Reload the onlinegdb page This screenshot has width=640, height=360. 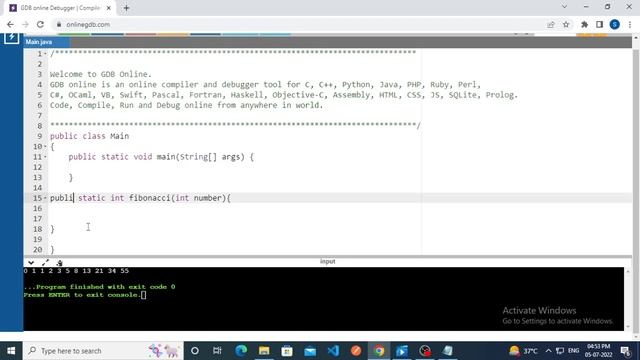pyautogui.click(x=40, y=24)
